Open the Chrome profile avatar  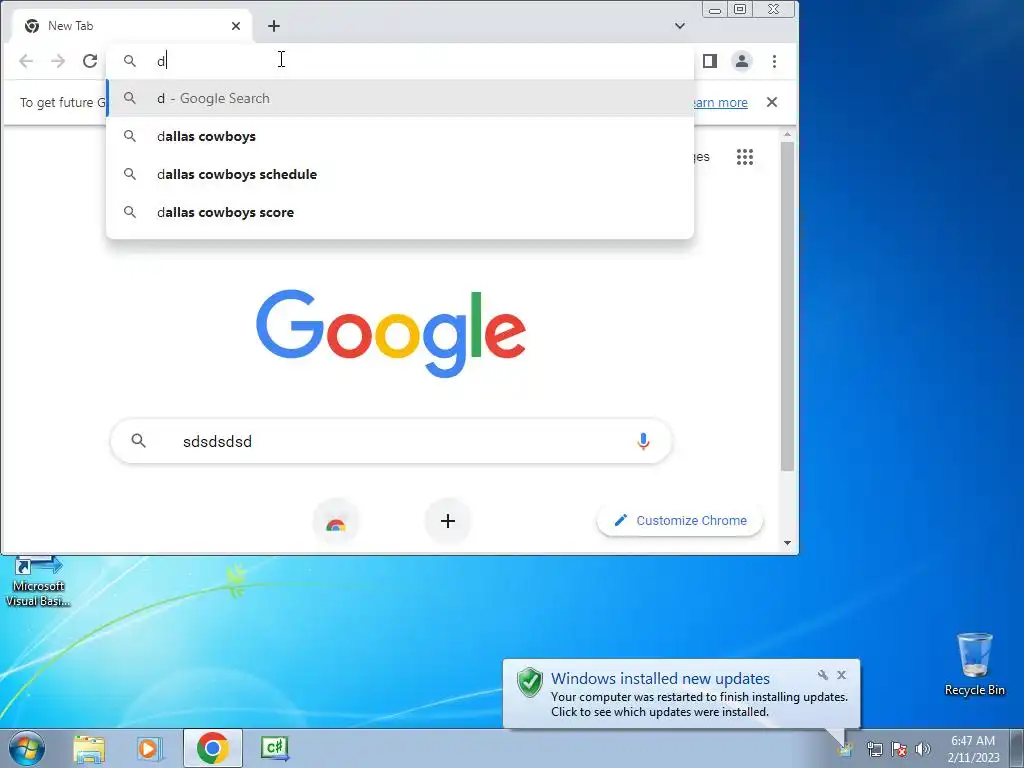pos(742,61)
